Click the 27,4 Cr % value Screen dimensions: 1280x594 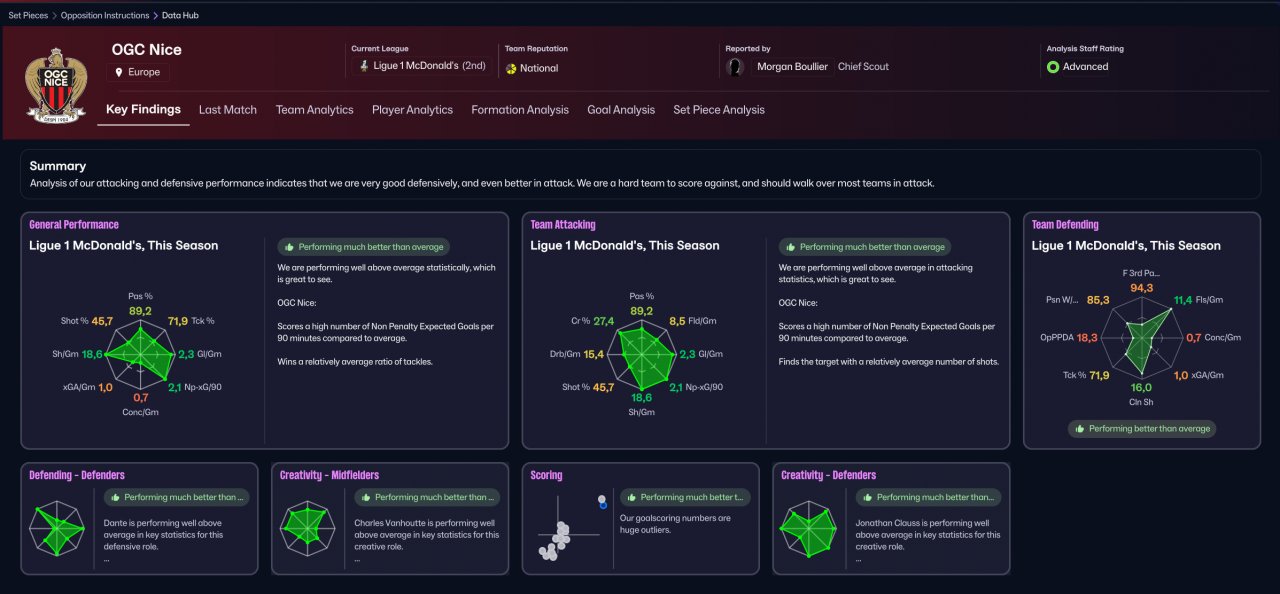pyautogui.click(x=603, y=322)
